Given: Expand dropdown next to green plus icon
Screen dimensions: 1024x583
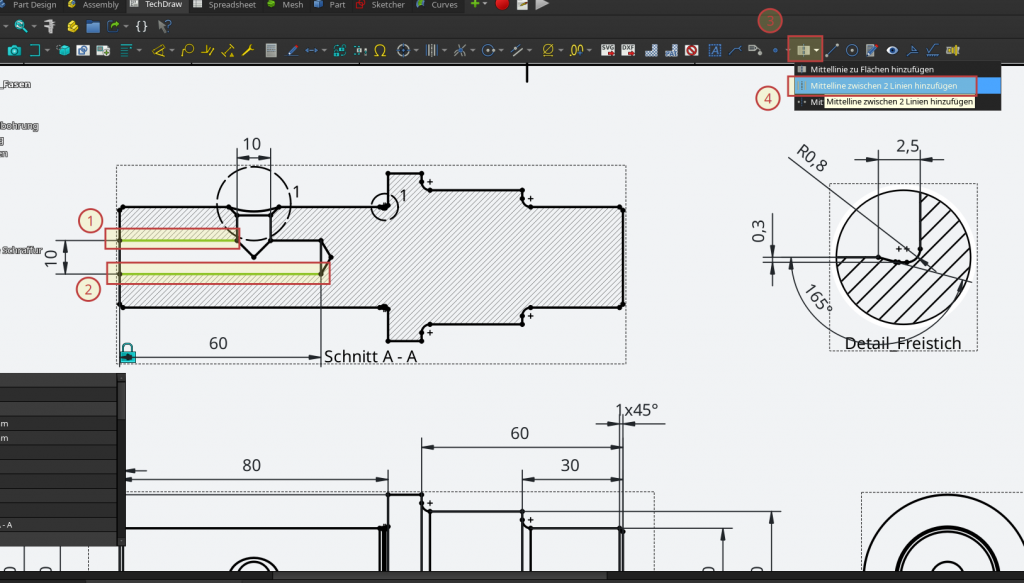Looking at the screenshot, I should [487, 5].
